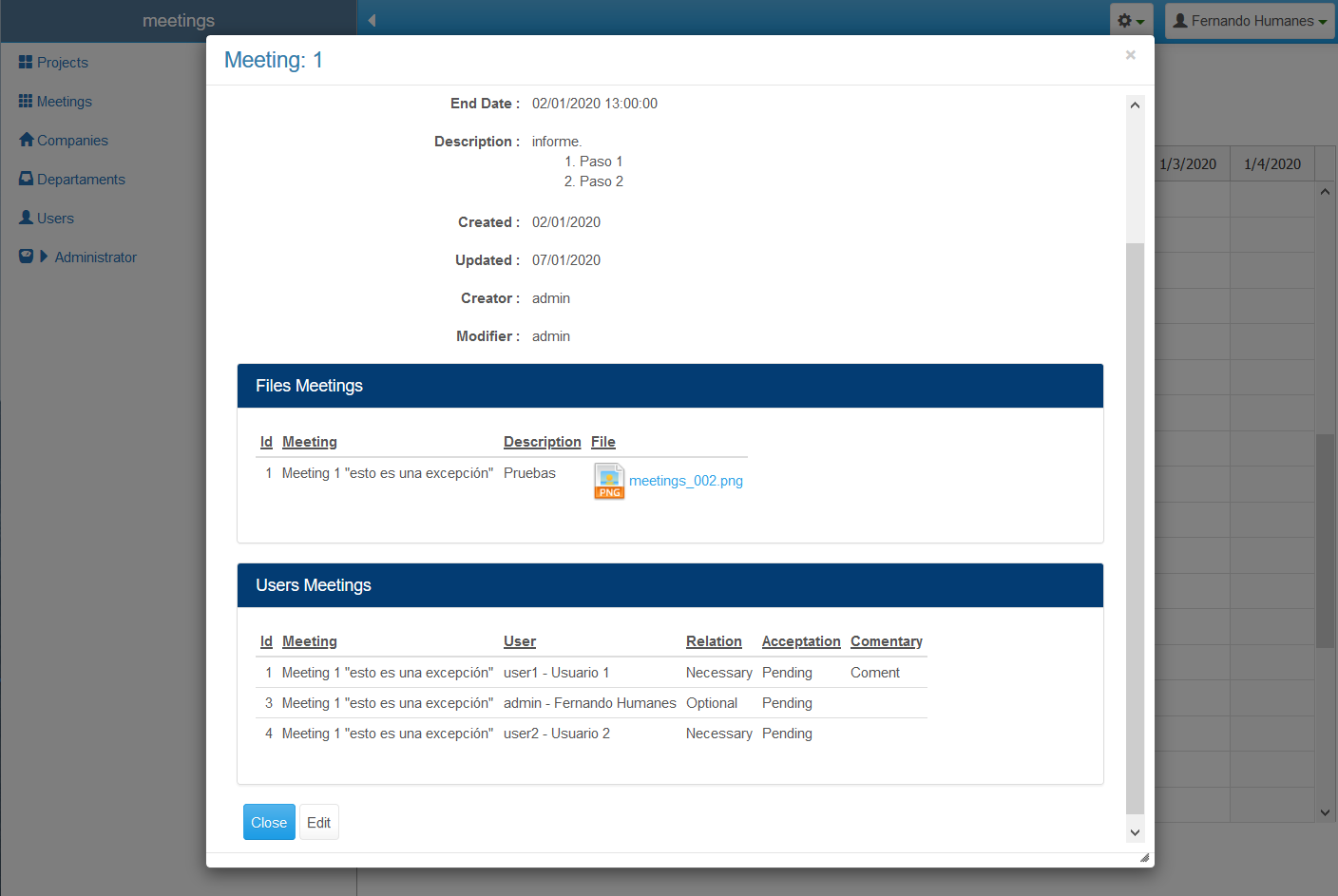Click the "Pruebas" description cell
This screenshot has width=1338, height=896.
tap(529, 473)
